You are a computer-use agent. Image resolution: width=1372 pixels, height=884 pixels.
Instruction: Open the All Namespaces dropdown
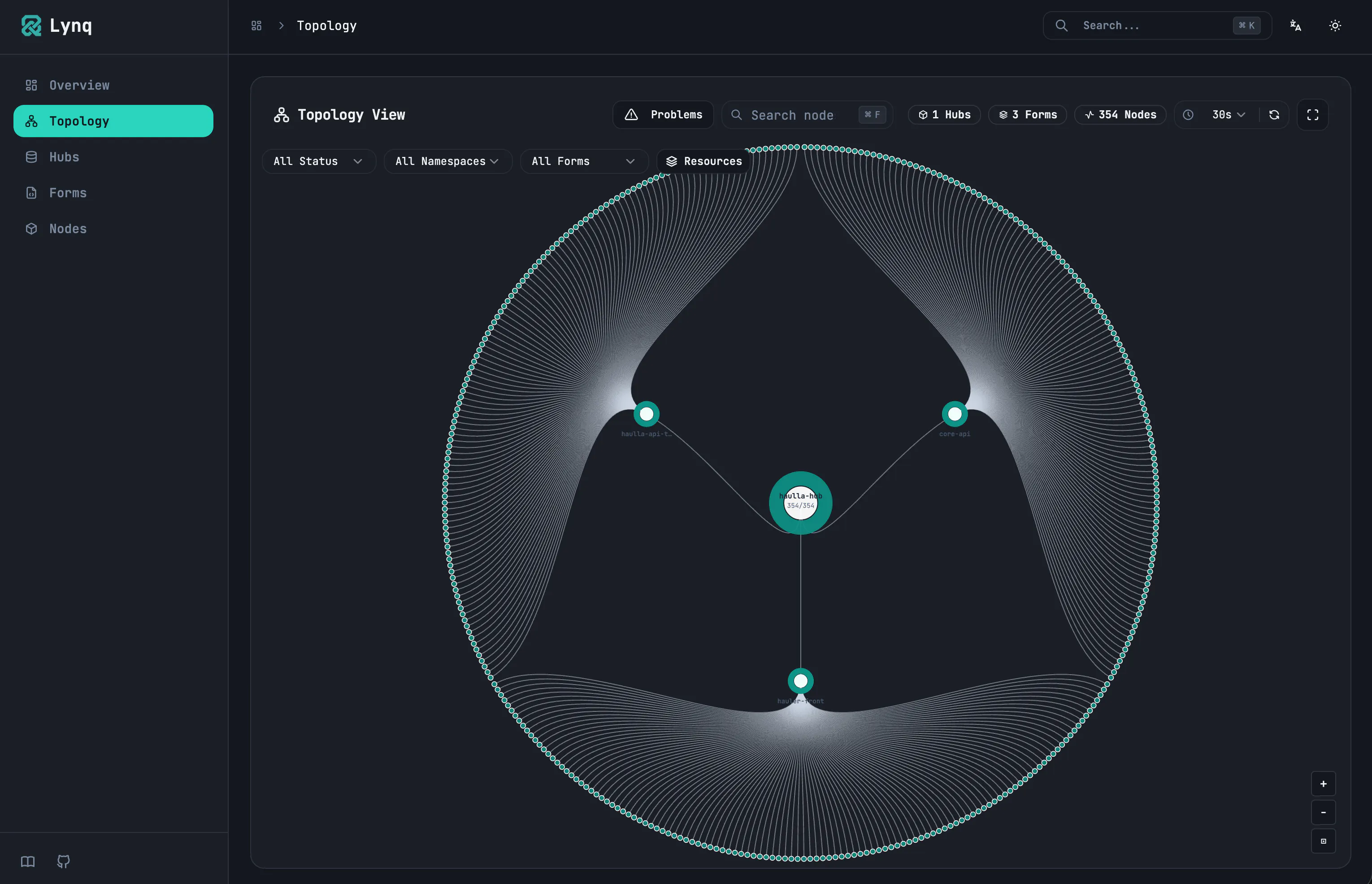[448, 161]
